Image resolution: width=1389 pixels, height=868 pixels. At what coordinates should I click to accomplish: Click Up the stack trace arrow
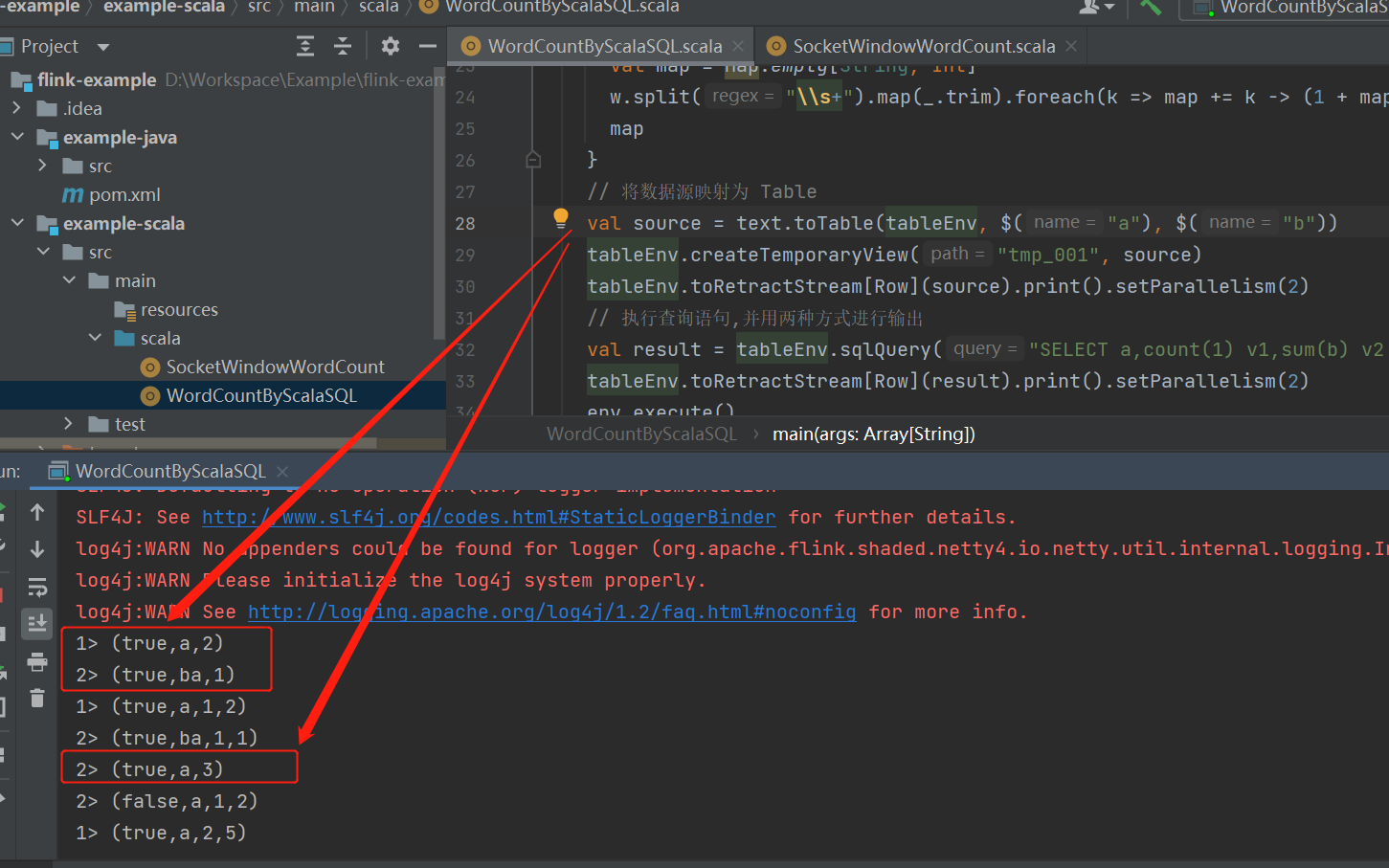coord(37,512)
